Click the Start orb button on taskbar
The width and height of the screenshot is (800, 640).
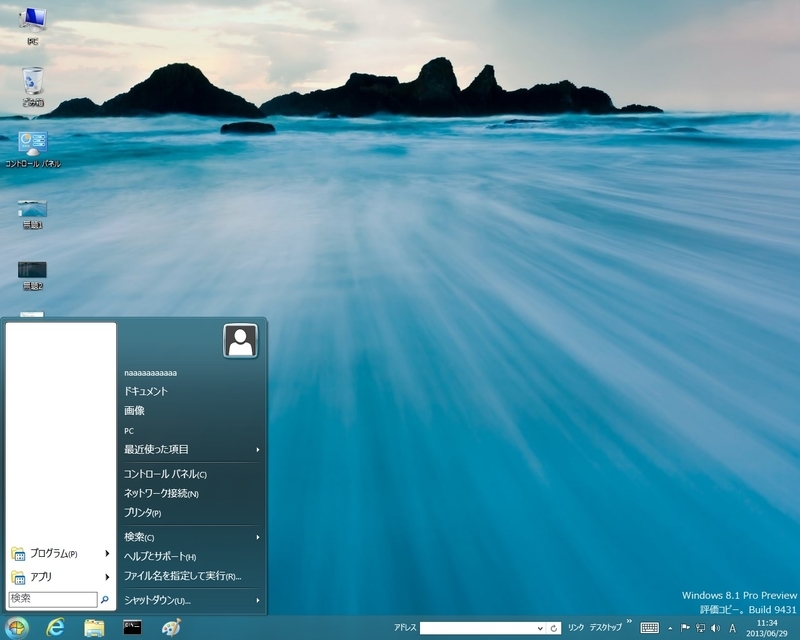tap(16, 628)
